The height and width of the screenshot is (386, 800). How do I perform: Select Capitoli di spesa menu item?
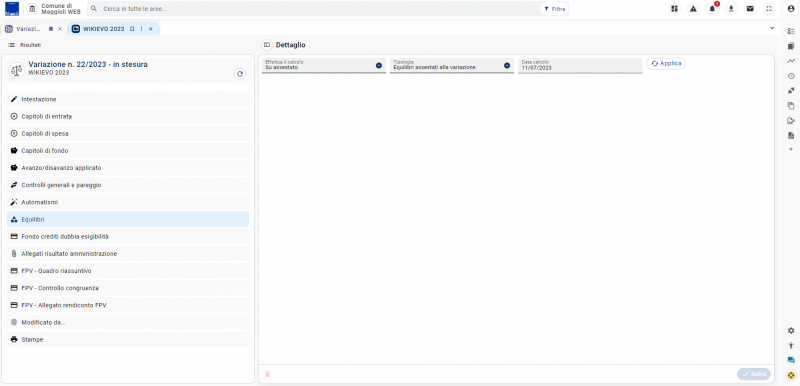pyautogui.click(x=128, y=134)
